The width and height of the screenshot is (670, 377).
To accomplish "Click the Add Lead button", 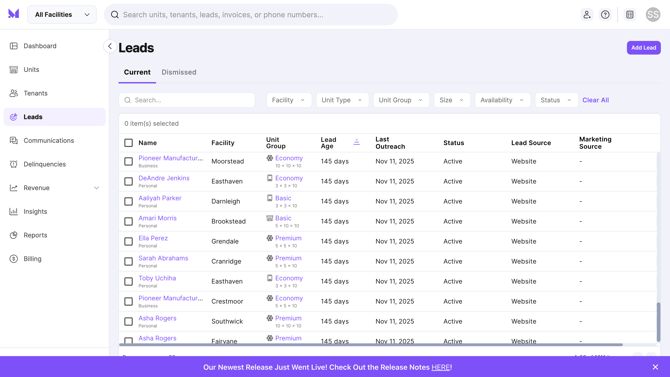I will 644,47.
